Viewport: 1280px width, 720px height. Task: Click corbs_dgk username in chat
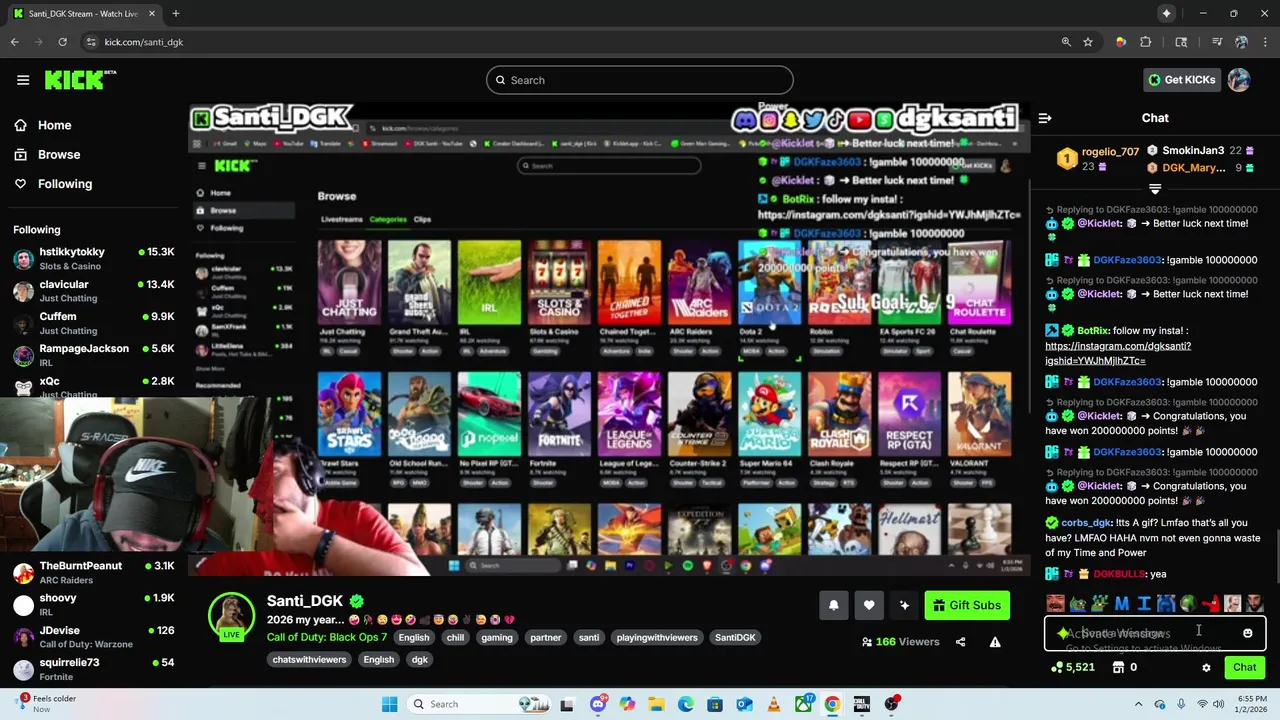(1086, 523)
